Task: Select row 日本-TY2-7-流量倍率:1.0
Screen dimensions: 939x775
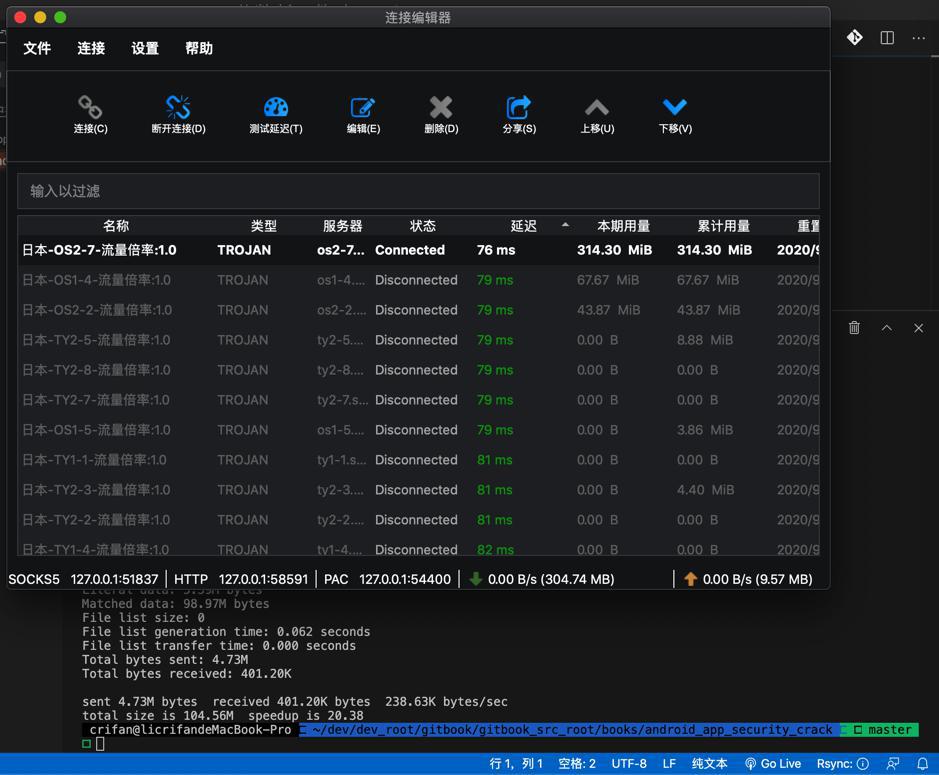Action: point(418,399)
